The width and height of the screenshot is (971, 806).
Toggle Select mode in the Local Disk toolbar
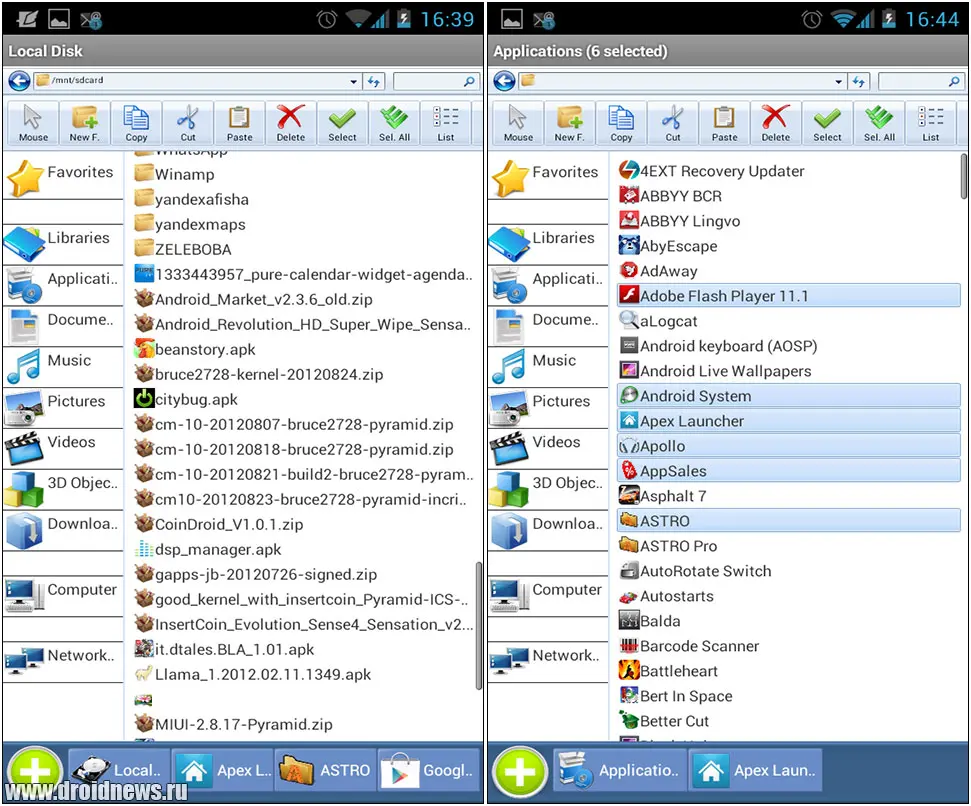[x=342, y=123]
